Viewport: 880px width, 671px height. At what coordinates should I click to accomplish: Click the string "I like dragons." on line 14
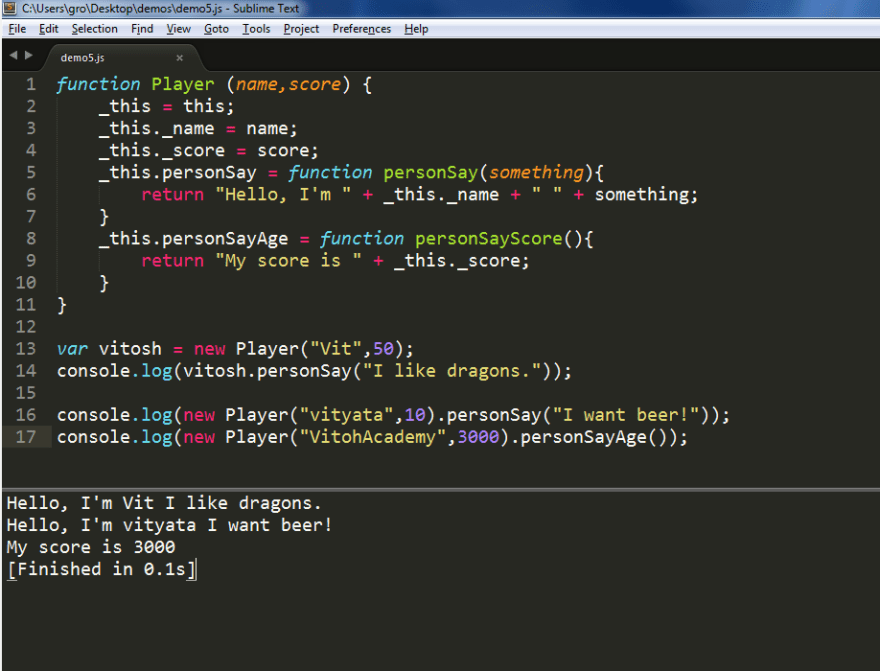point(452,371)
